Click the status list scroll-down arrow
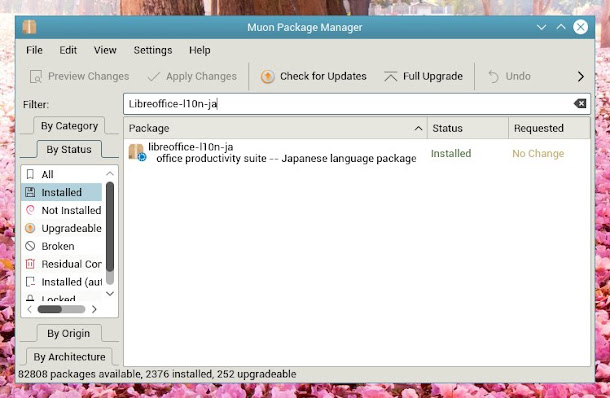The image size is (610, 398). click(x=110, y=294)
